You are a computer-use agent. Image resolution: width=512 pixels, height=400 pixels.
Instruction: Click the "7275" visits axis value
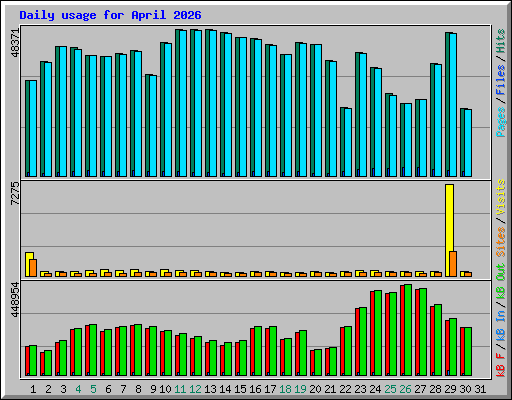[x=16, y=193]
